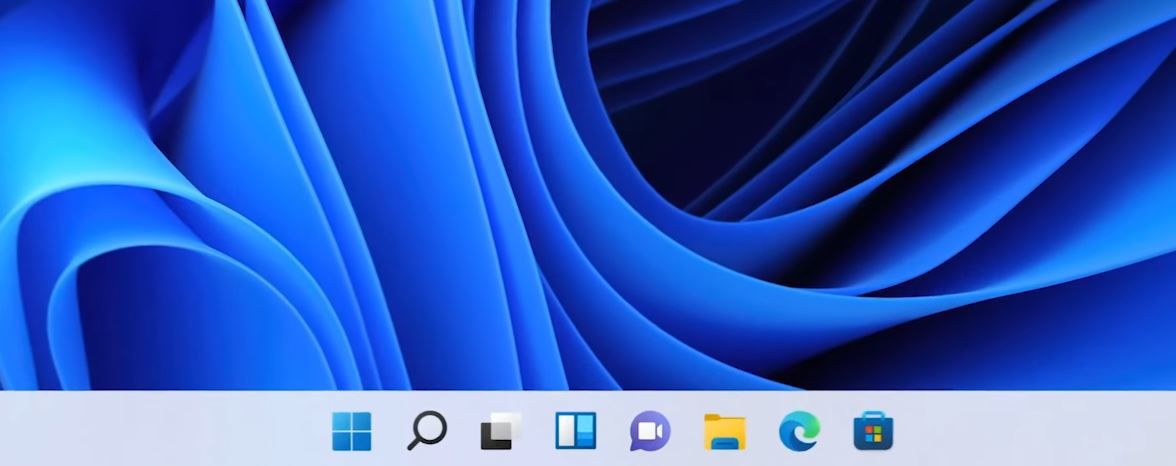1176x466 pixels.
Task: Open the Widgets panel
Action: click(x=575, y=431)
